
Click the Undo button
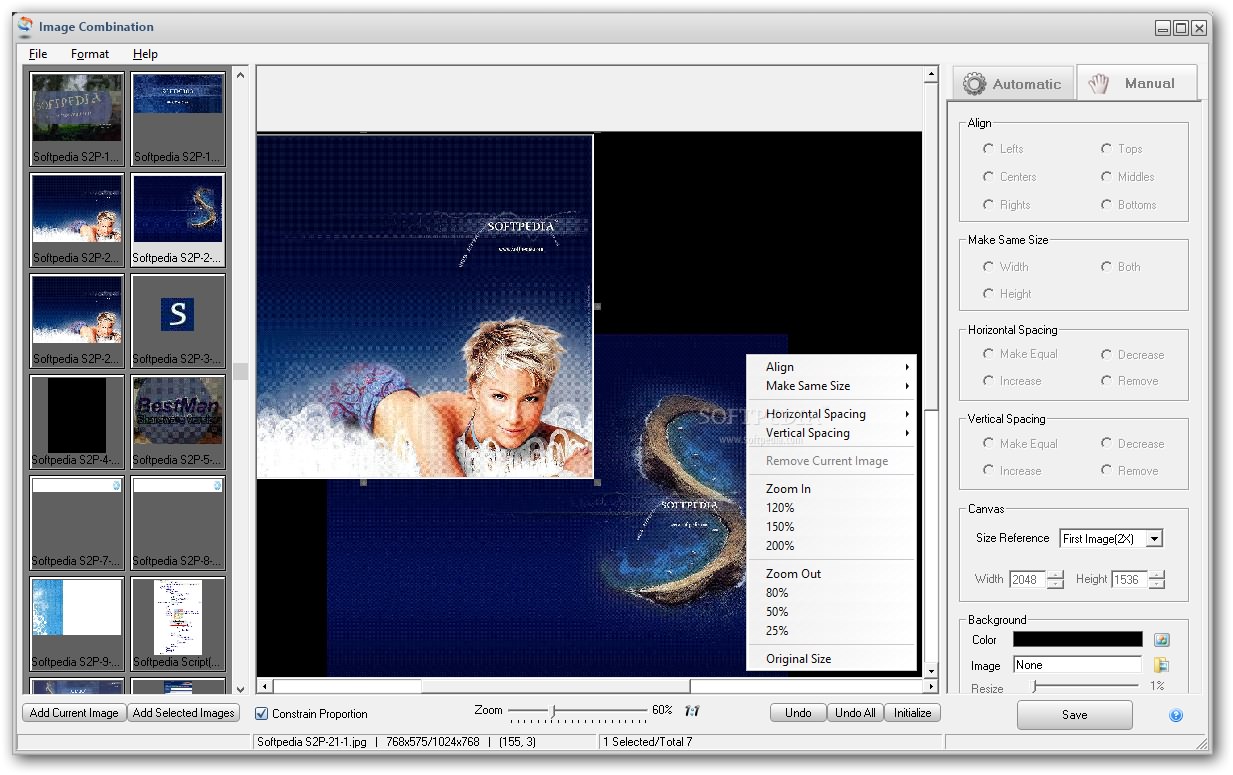(x=798, y=713)
